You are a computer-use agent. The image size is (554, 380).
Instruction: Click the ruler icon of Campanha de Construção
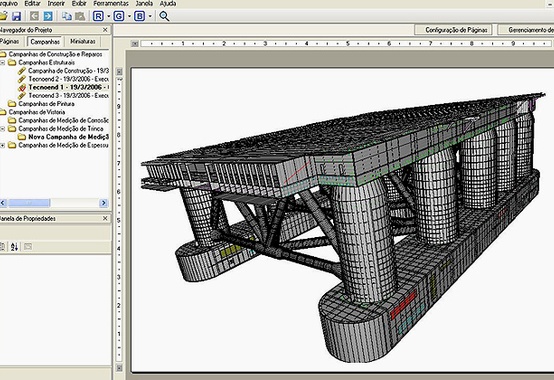(x=22, y=71)
